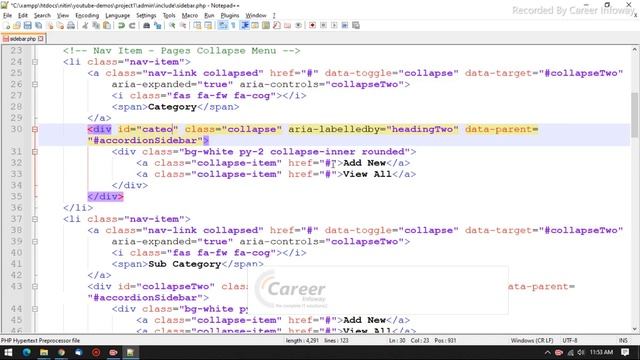Click the Zoom Out toolbar icon
Image resolution: width=640 pixels, height=360 pixels.
[183, 25]
